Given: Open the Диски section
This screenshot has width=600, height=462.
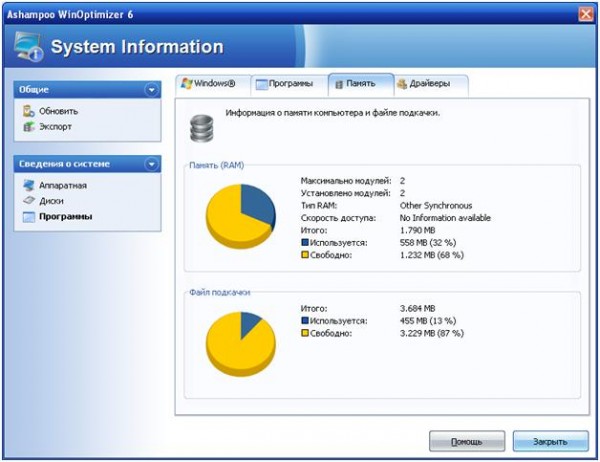Looking at the screenshot, I should (51, 201).
